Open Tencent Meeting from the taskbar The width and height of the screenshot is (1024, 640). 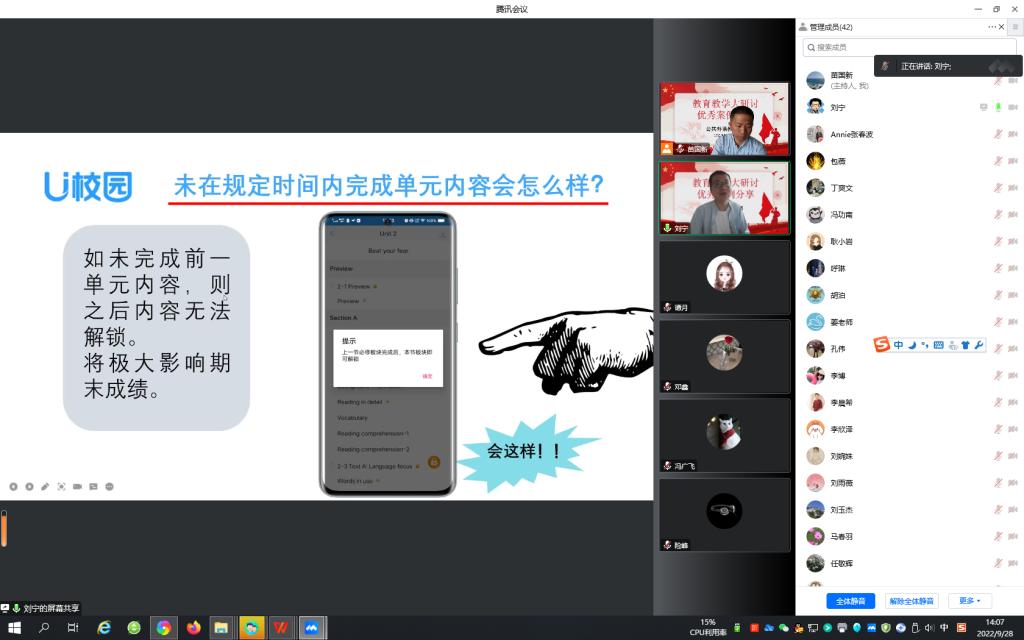(x=312, y=628)
